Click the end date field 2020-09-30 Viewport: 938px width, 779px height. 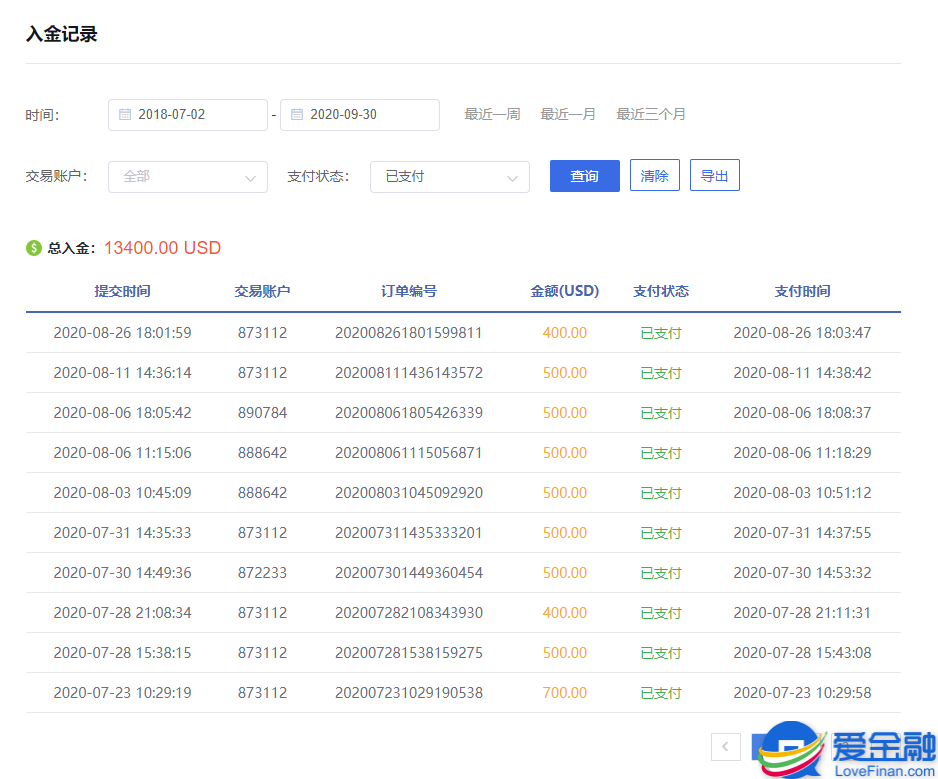pos(360,115)
